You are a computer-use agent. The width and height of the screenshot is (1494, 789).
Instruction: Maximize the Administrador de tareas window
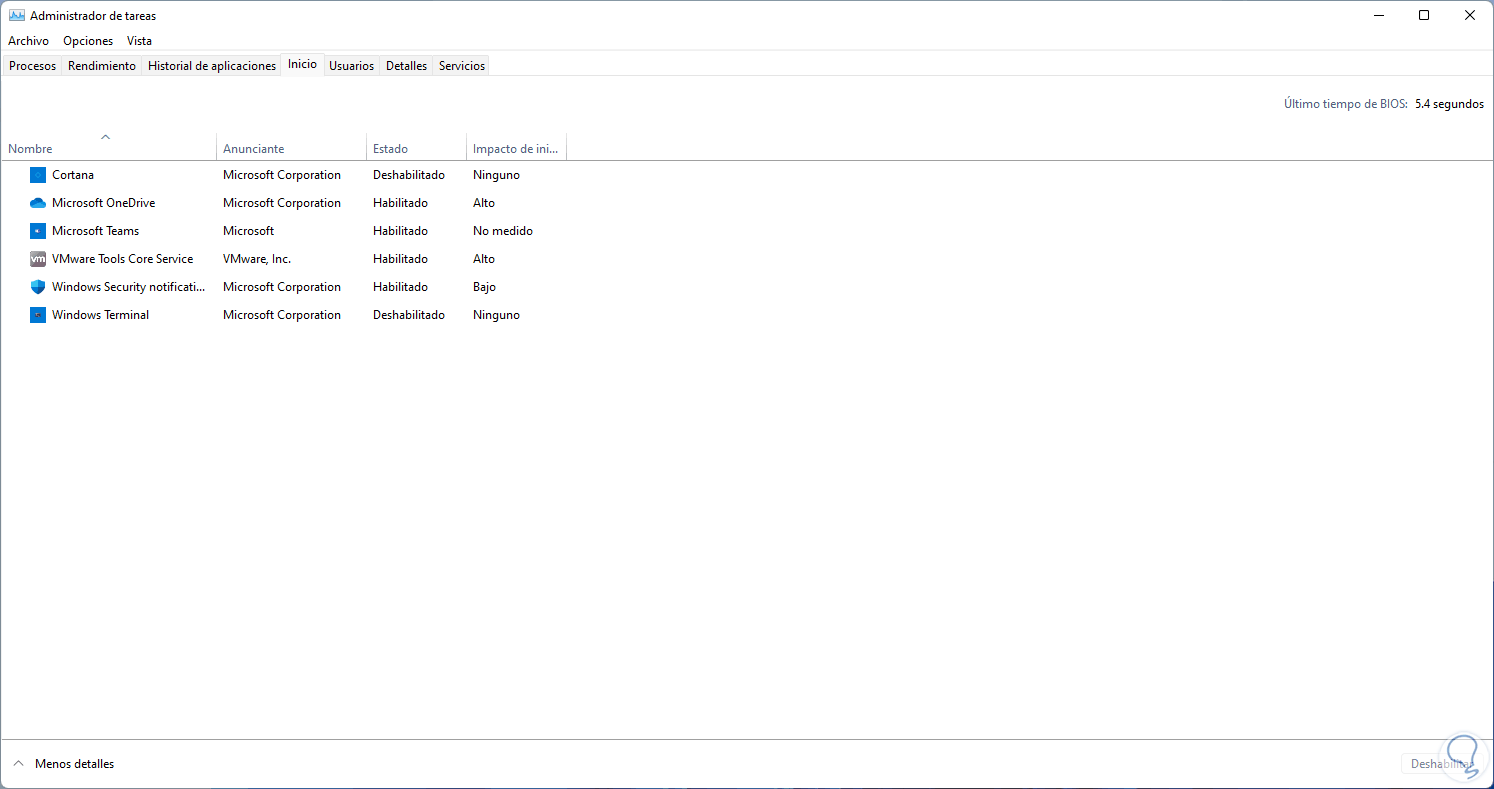[1424, 15]
